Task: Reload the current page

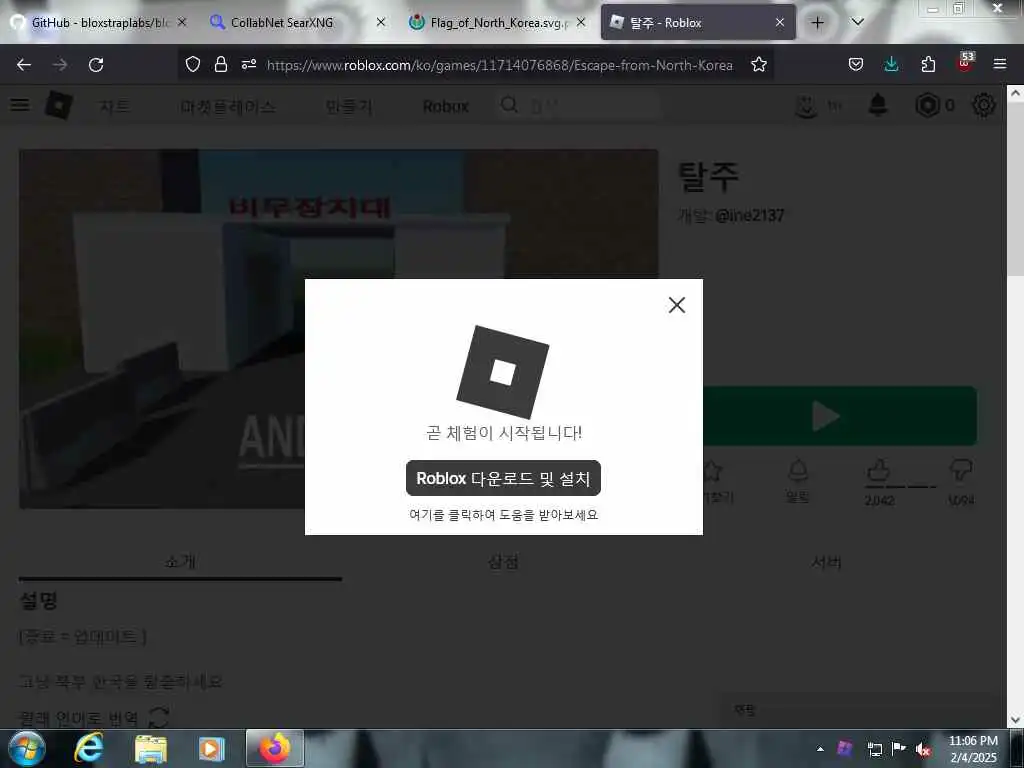Action: click(96, 65)
